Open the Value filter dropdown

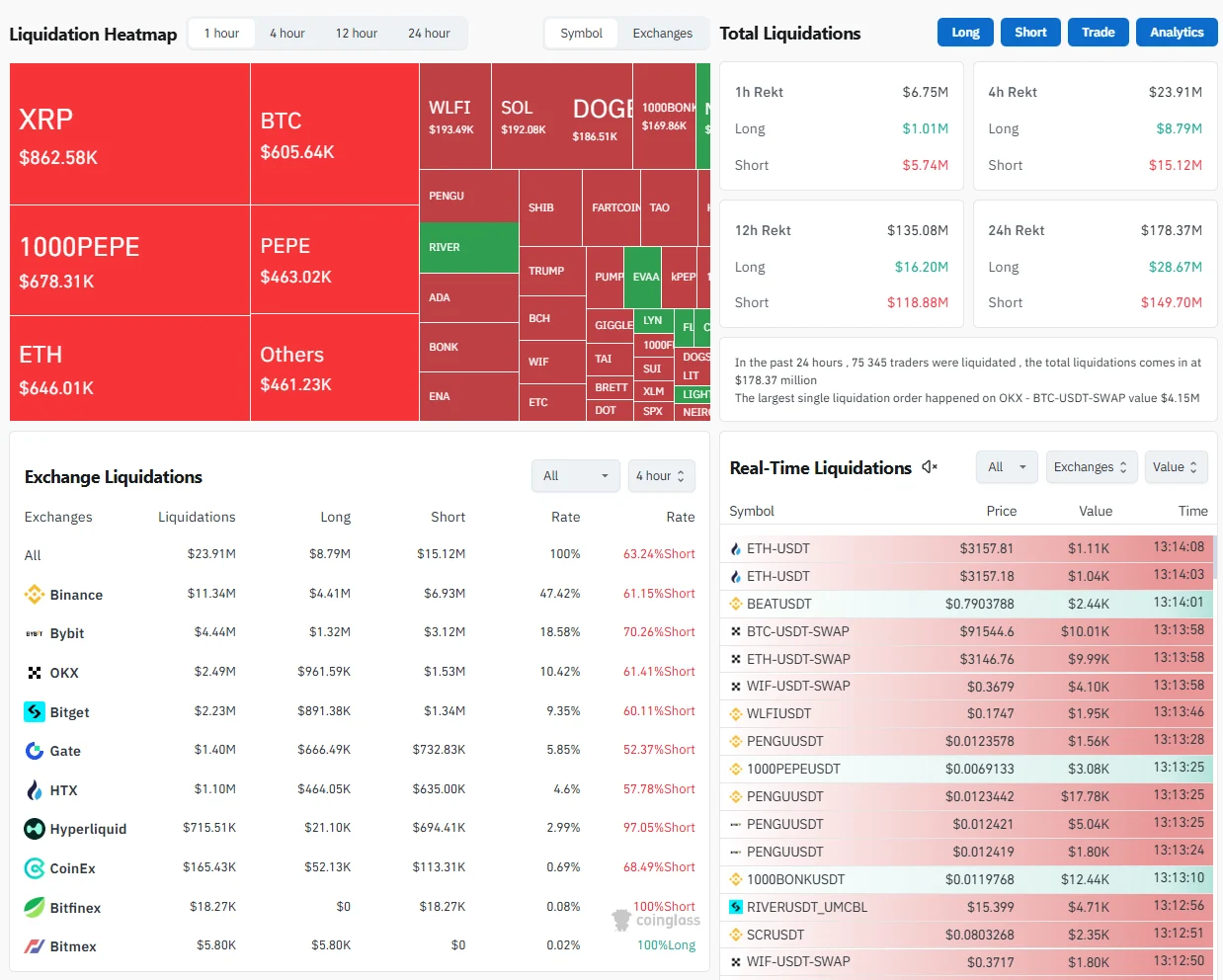click(1177, 467)
